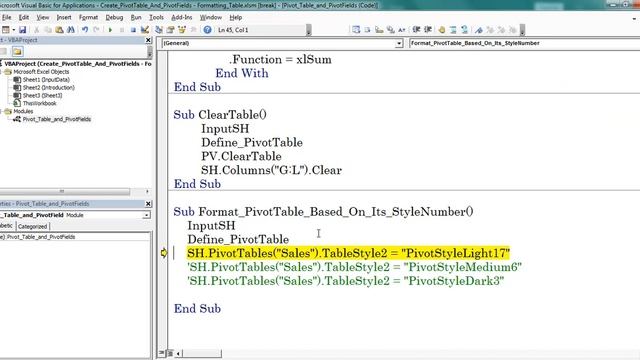Open the Insert menu
The height and width of the screenshot is (360, 640).
pos(64,18)
